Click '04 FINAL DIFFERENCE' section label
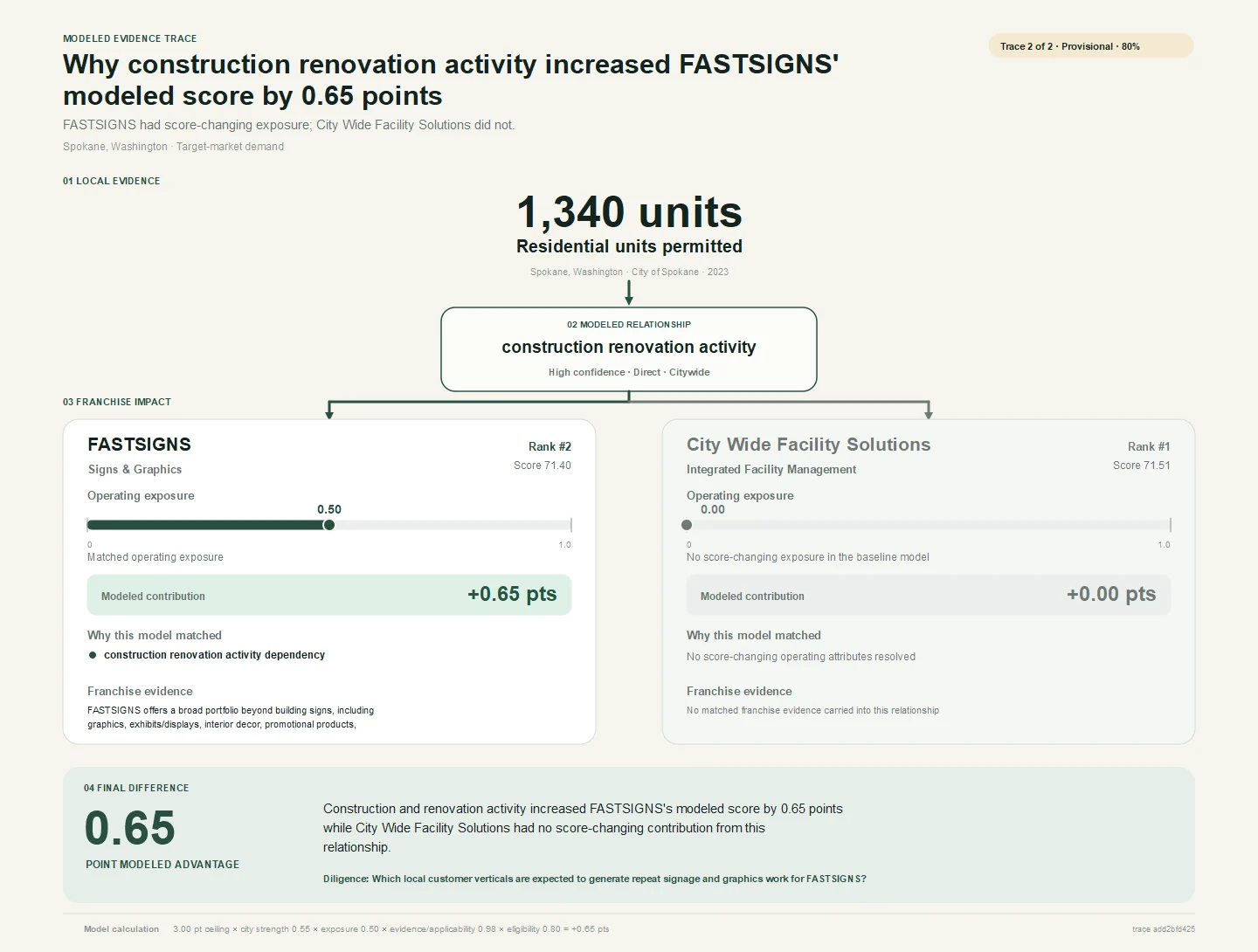Viewport: 1258px width, 952px height. click(x=136, y=788)
